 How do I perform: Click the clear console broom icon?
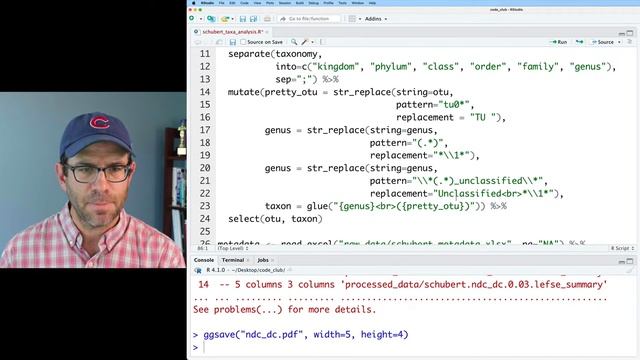pos(630,270)
